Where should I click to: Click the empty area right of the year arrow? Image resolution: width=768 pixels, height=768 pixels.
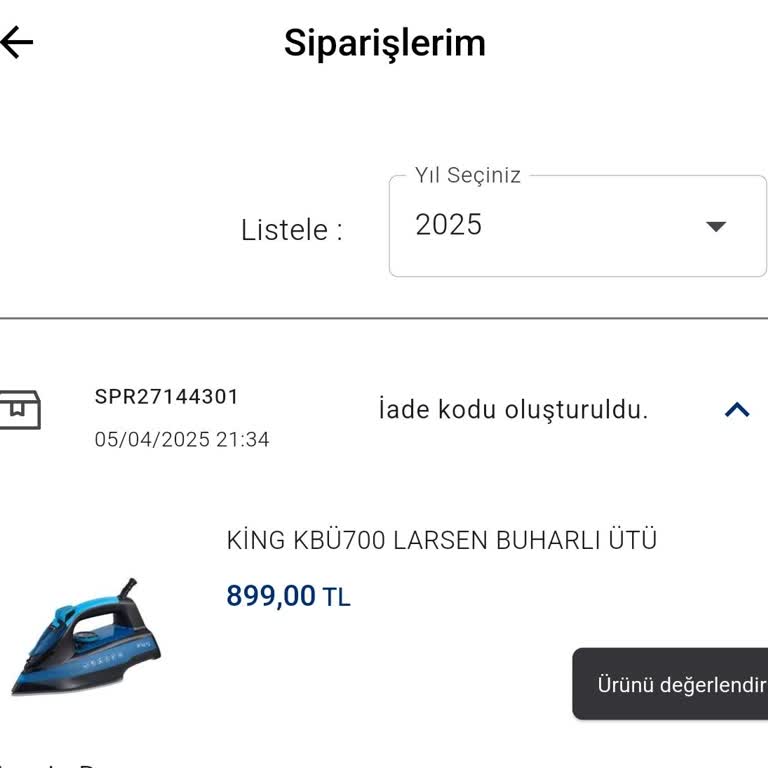[750, 226]
